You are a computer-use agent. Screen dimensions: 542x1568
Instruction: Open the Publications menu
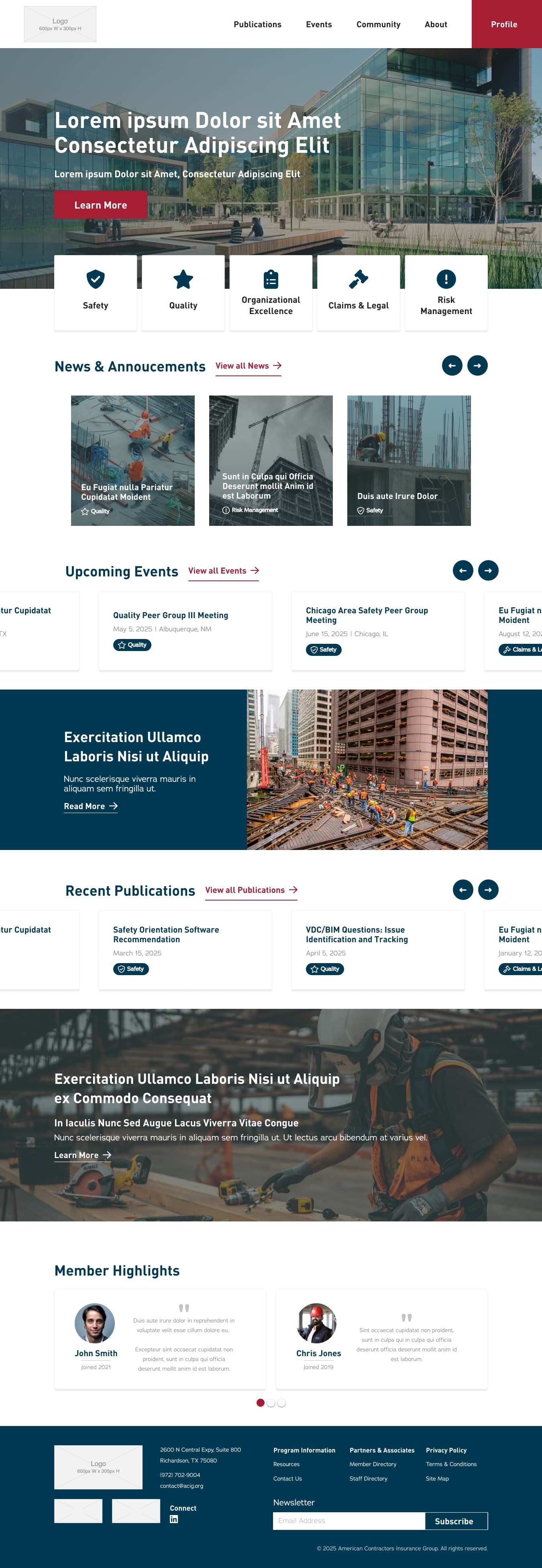pyautogui.click(x=258, y=24)
